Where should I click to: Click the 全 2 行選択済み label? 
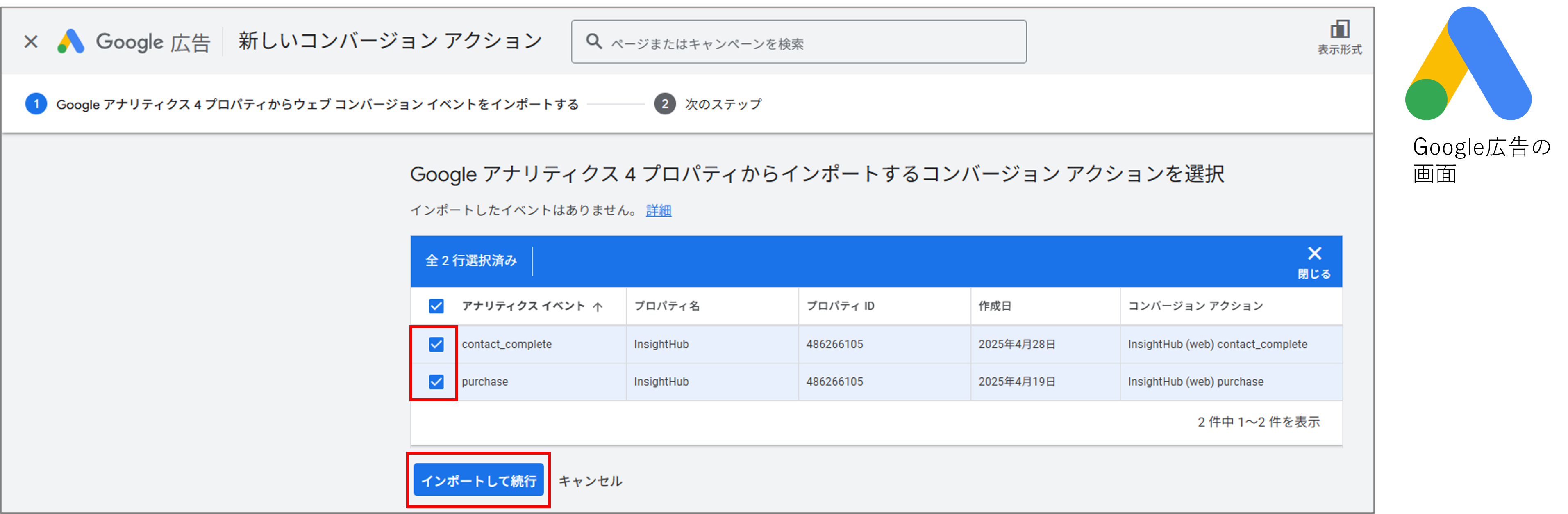click(471, 260)
